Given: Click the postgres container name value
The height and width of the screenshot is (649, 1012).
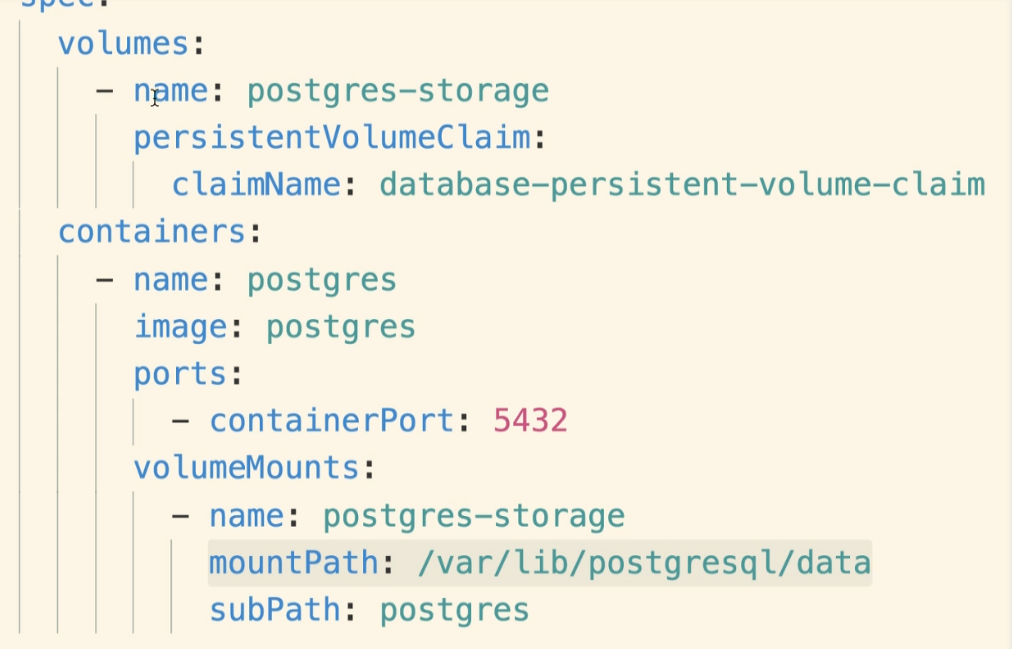Looking at the screenshot, I should tap(322, 279).
